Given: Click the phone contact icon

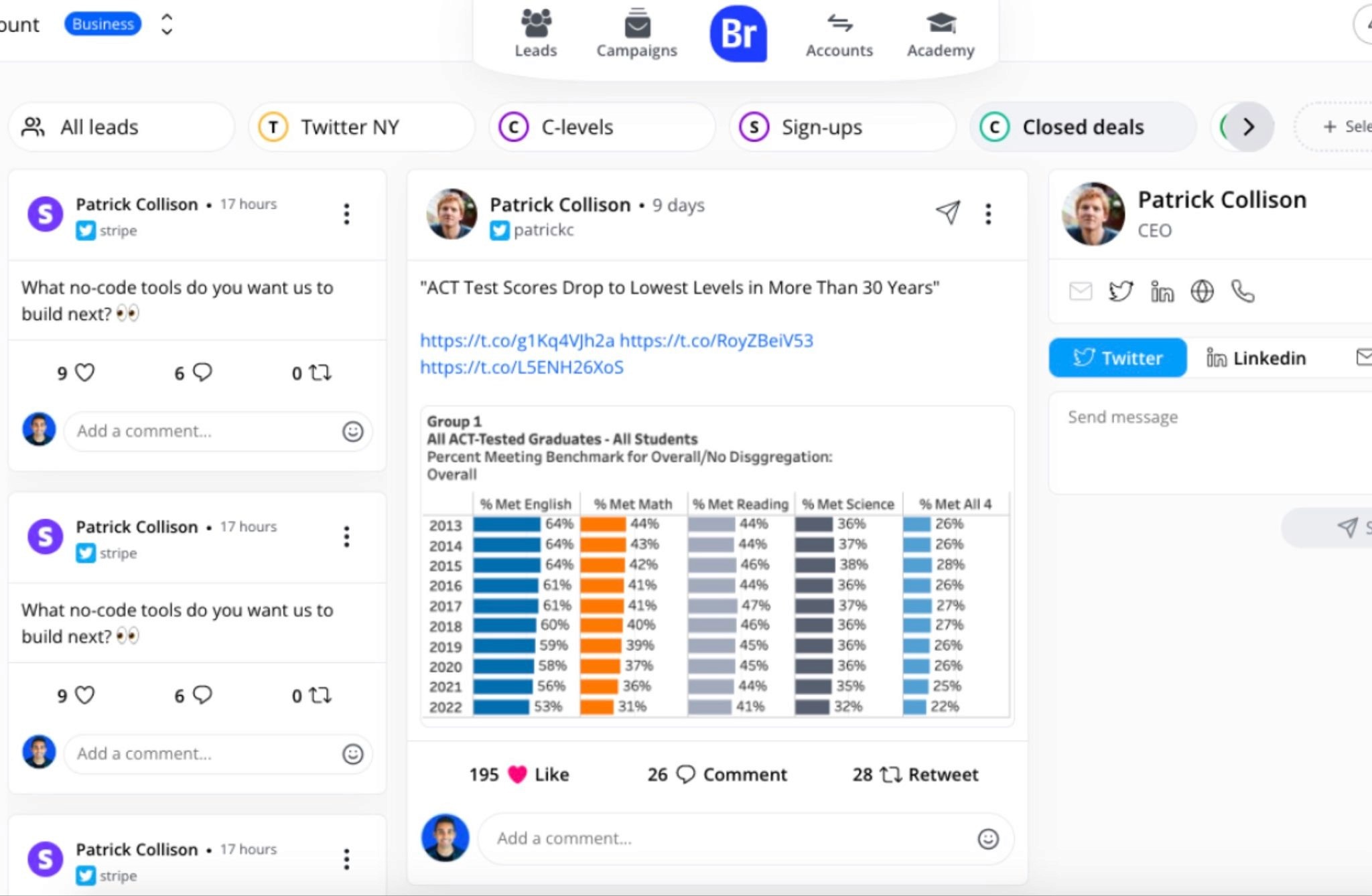Looking at the screenshot, I should [x=1243, y=291].
